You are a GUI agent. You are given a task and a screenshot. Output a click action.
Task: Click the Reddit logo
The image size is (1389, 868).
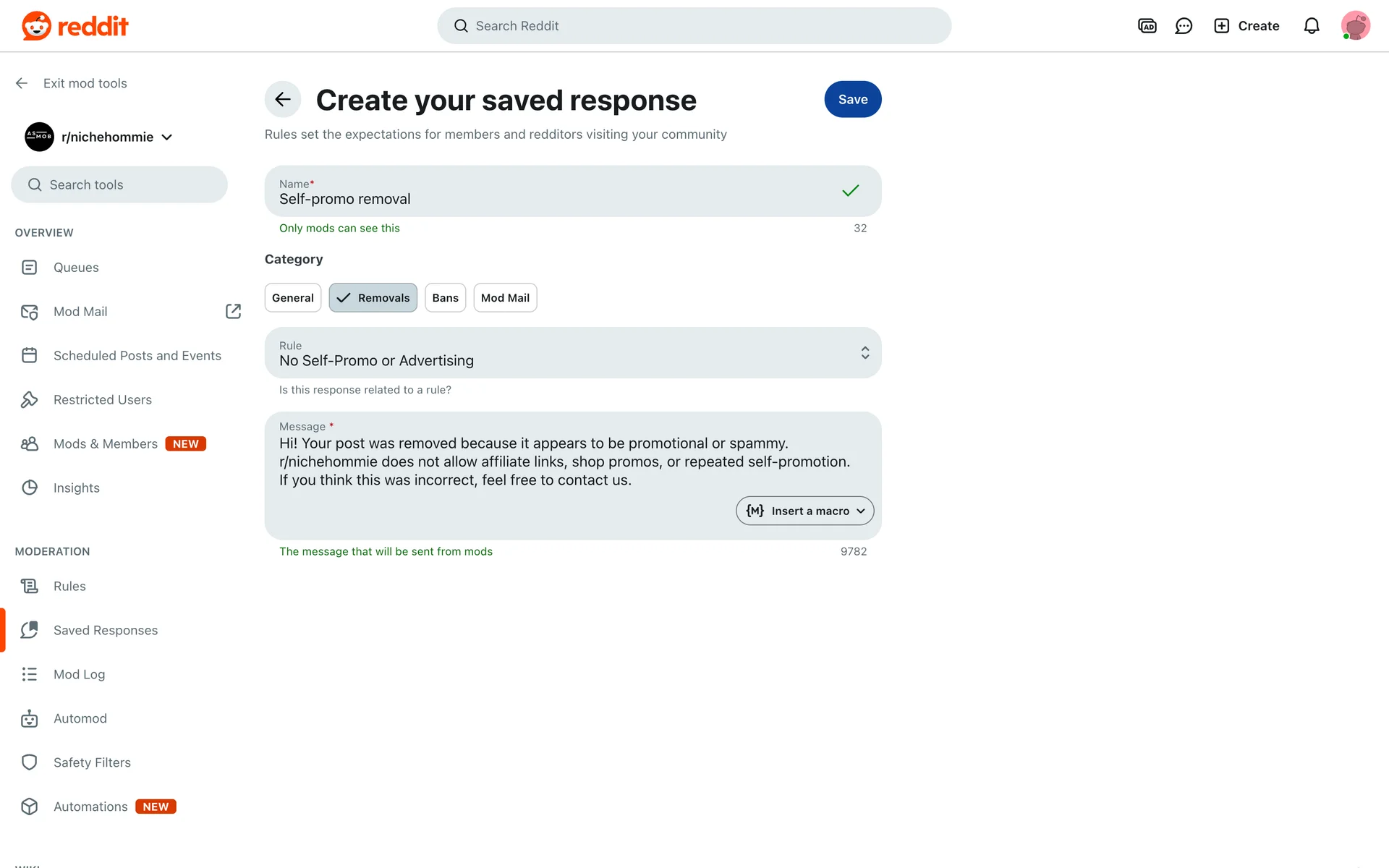[x=75, y=26]
